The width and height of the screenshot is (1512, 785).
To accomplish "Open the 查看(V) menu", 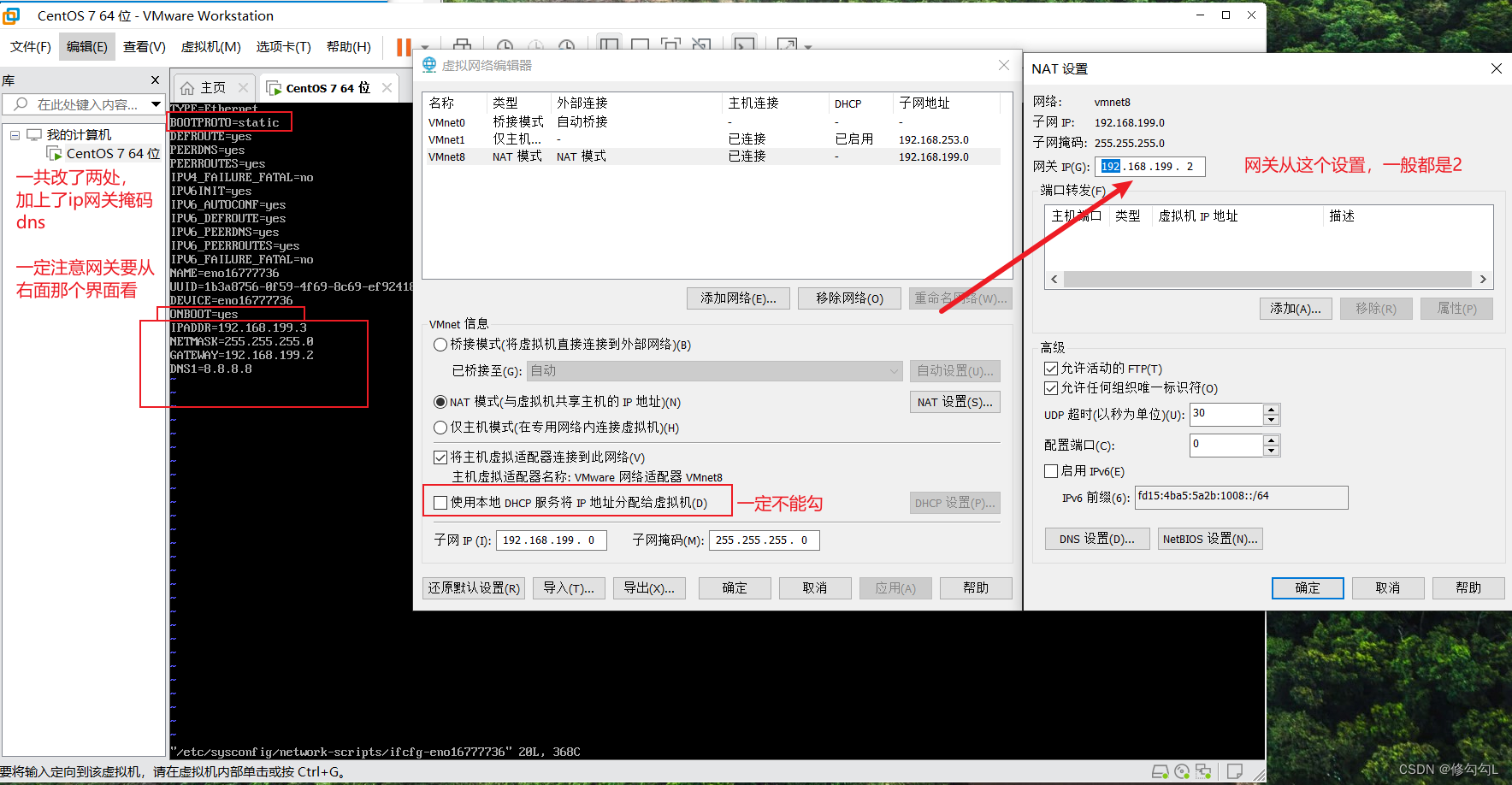I will [144, 47].
